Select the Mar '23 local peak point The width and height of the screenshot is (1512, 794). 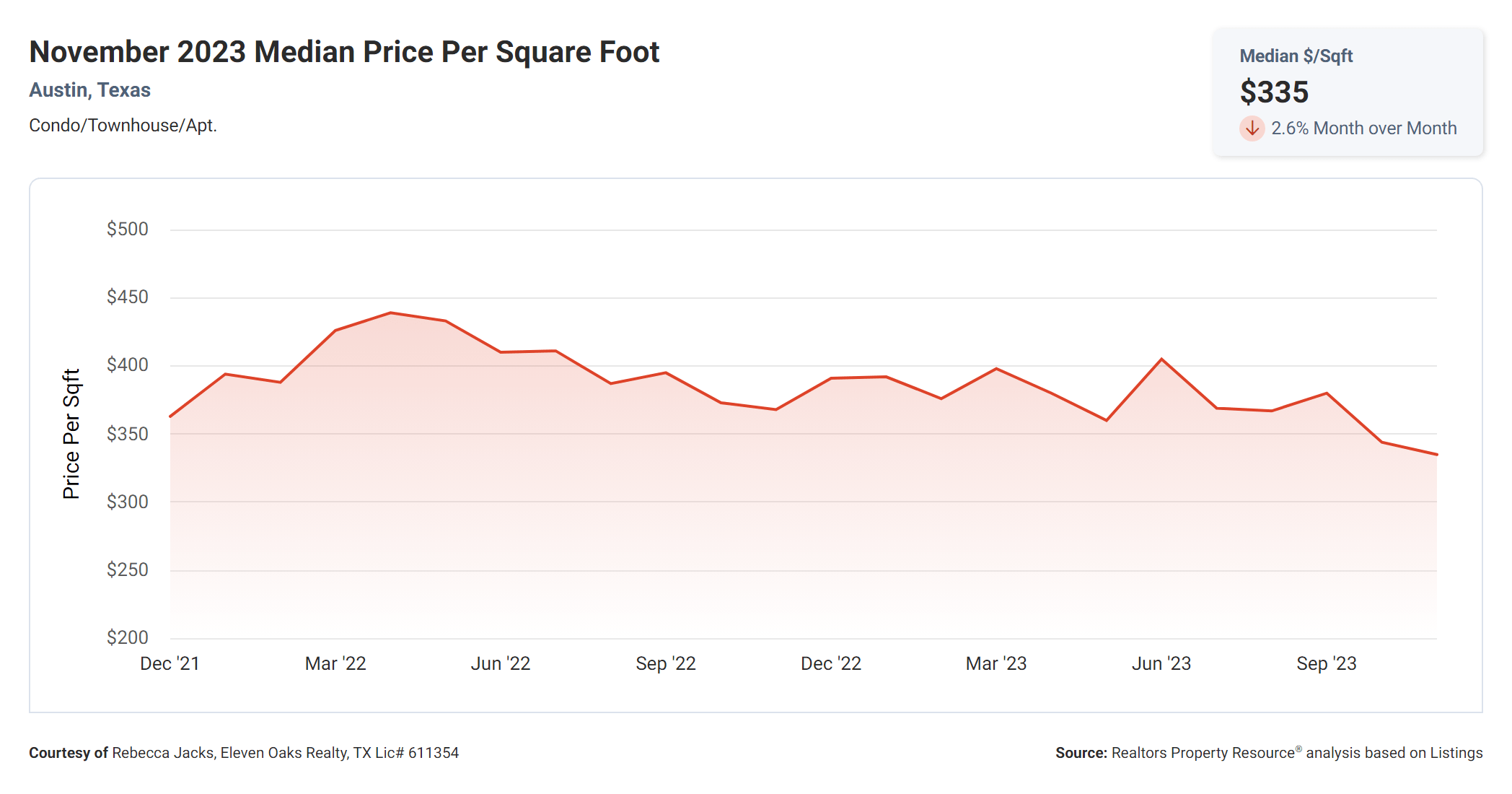tap(996, 368)
